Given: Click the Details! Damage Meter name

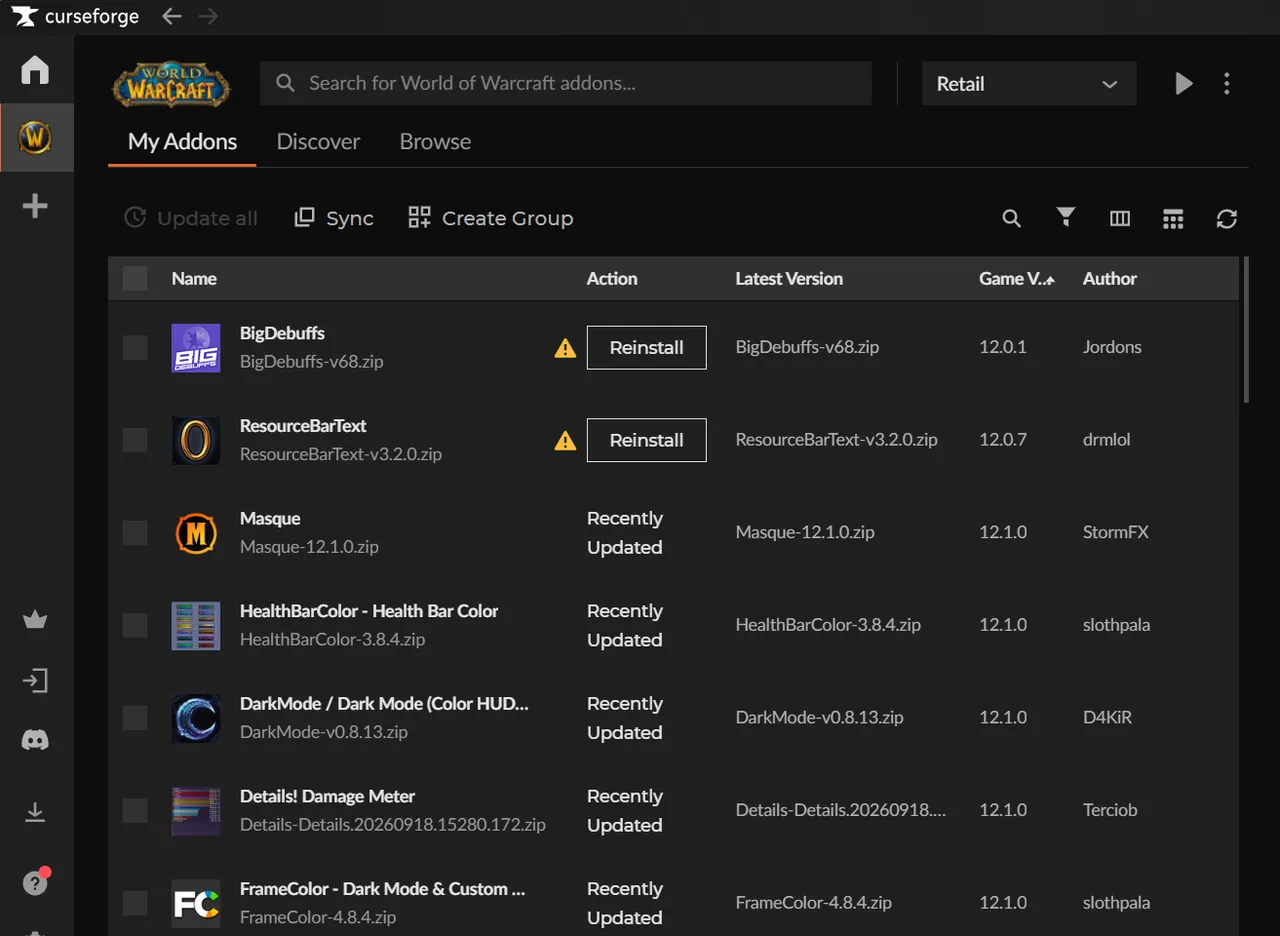Looking at the screenshot, I should click(x=327, y=796).
